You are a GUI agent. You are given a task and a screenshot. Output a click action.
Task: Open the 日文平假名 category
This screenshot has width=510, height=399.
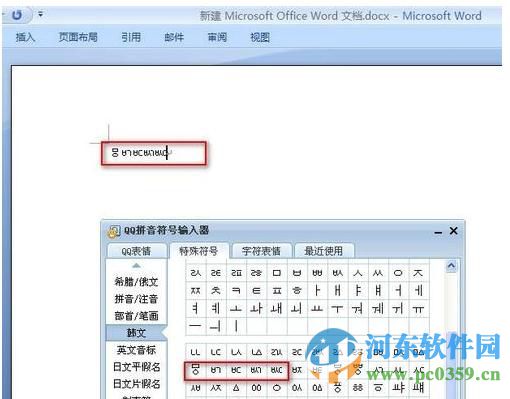point(136,367)
